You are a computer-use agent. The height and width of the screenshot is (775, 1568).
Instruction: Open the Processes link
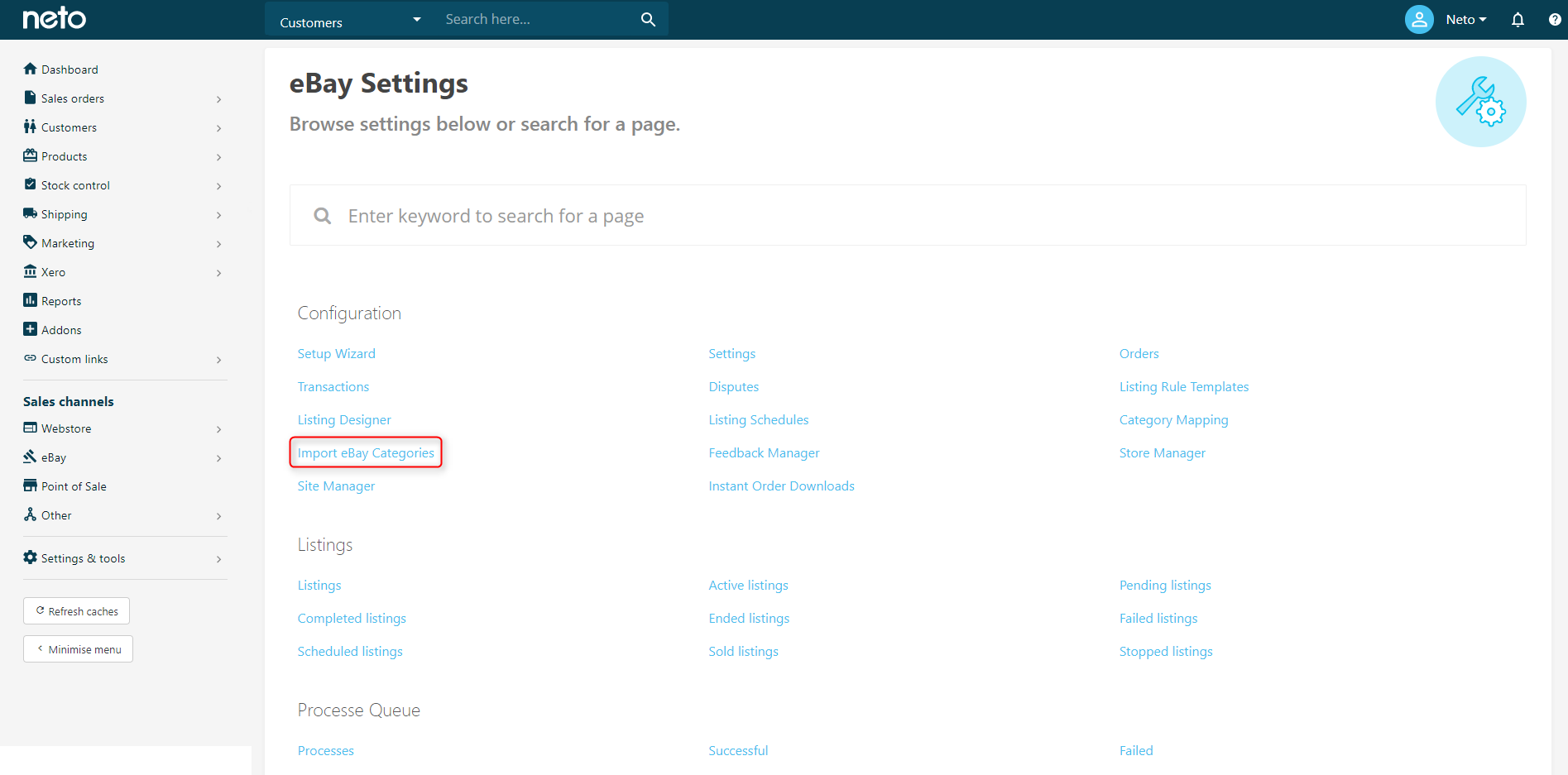(326, 750)
